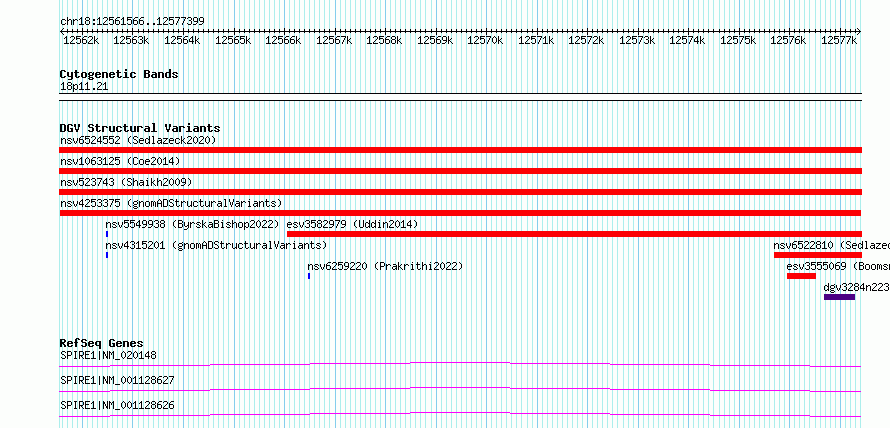Click the esv3555069 variant label
Image resolution: width=890 pixels, height=428 pixels.
pyautogui.click(x=838, y=266)
